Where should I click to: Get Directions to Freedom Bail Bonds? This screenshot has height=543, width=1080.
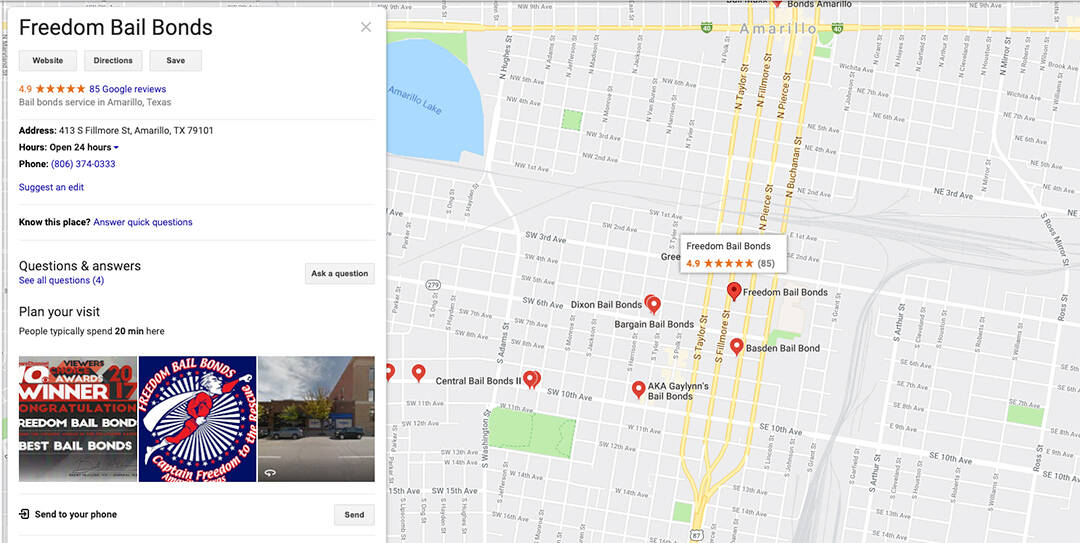point(113,61)
